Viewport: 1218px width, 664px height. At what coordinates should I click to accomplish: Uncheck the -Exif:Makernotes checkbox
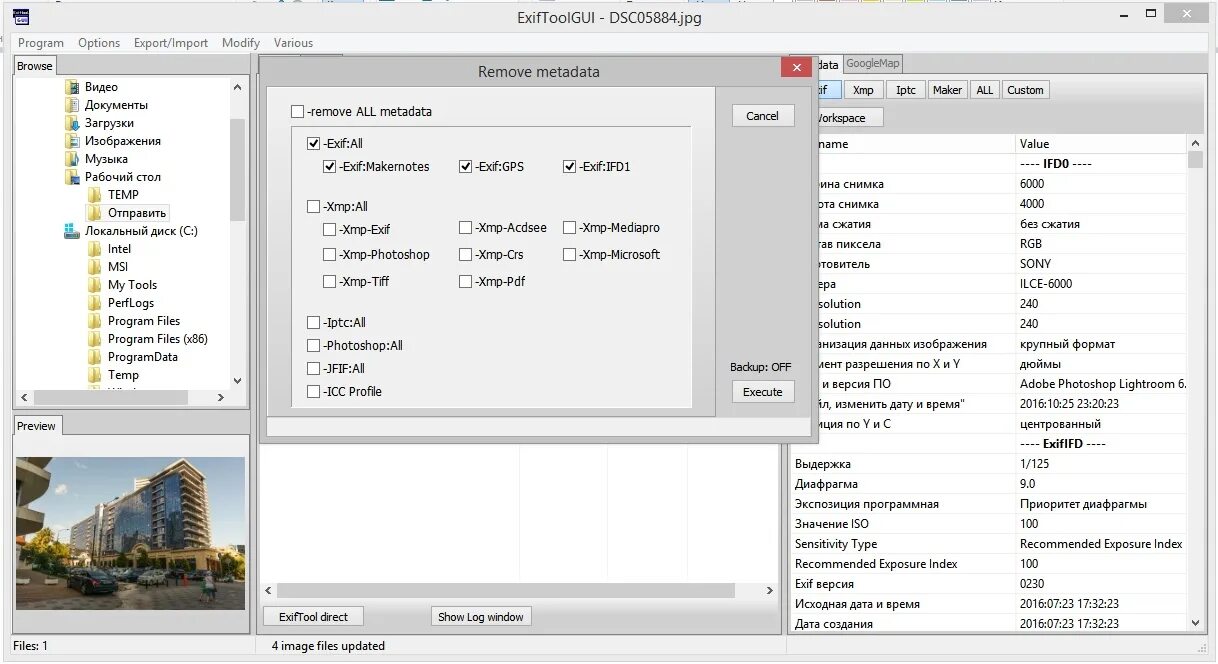(x=330, y=167)
